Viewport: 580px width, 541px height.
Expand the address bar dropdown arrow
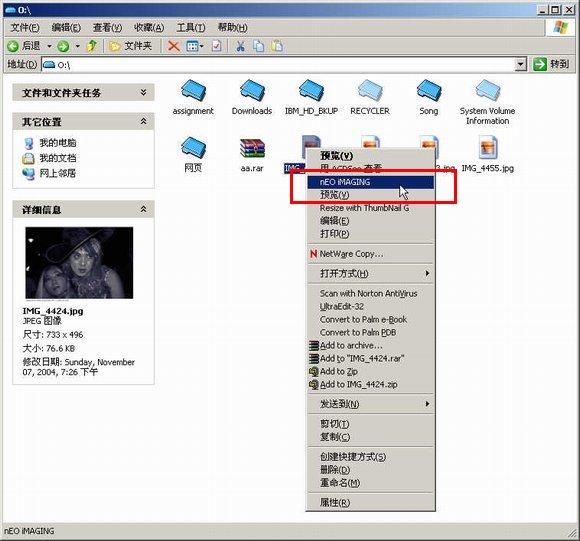520,65
